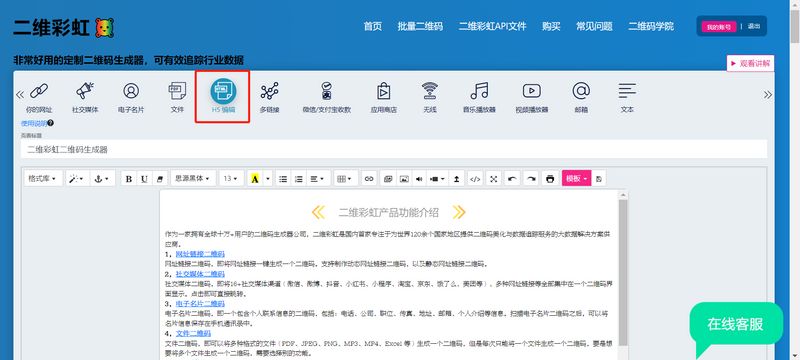This screenshot has width=800, height=360.
Task: Open the 思源黑体 font family dropdown
Action: [x=193, y=178]
